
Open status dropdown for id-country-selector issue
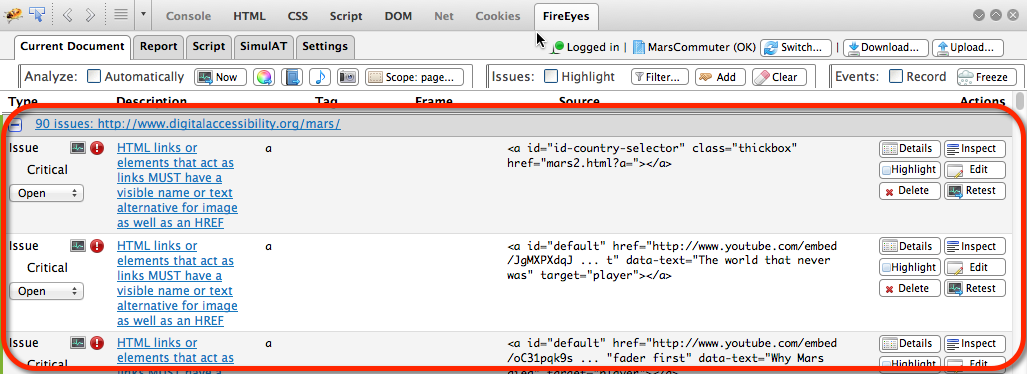pos(47,193)
